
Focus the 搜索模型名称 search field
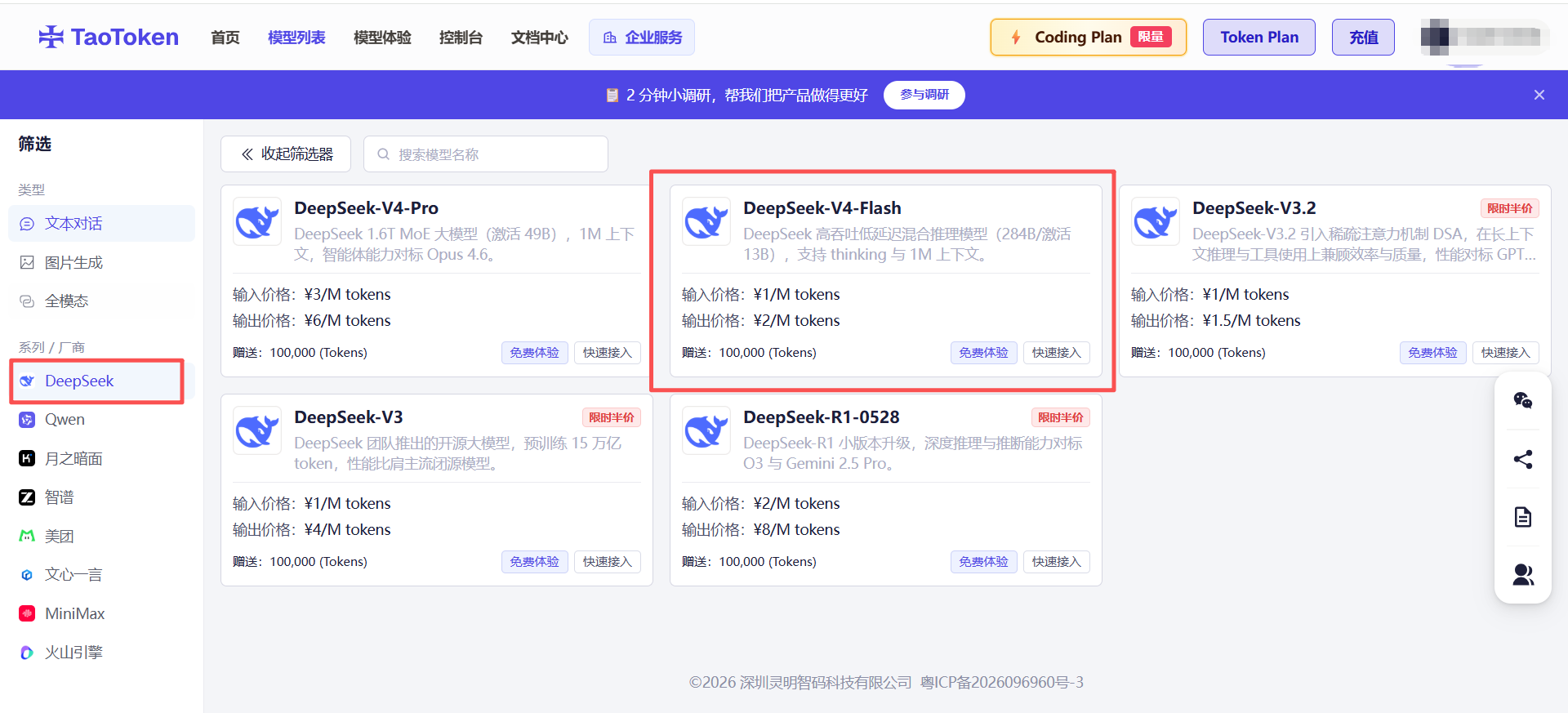tap(486, 154)
